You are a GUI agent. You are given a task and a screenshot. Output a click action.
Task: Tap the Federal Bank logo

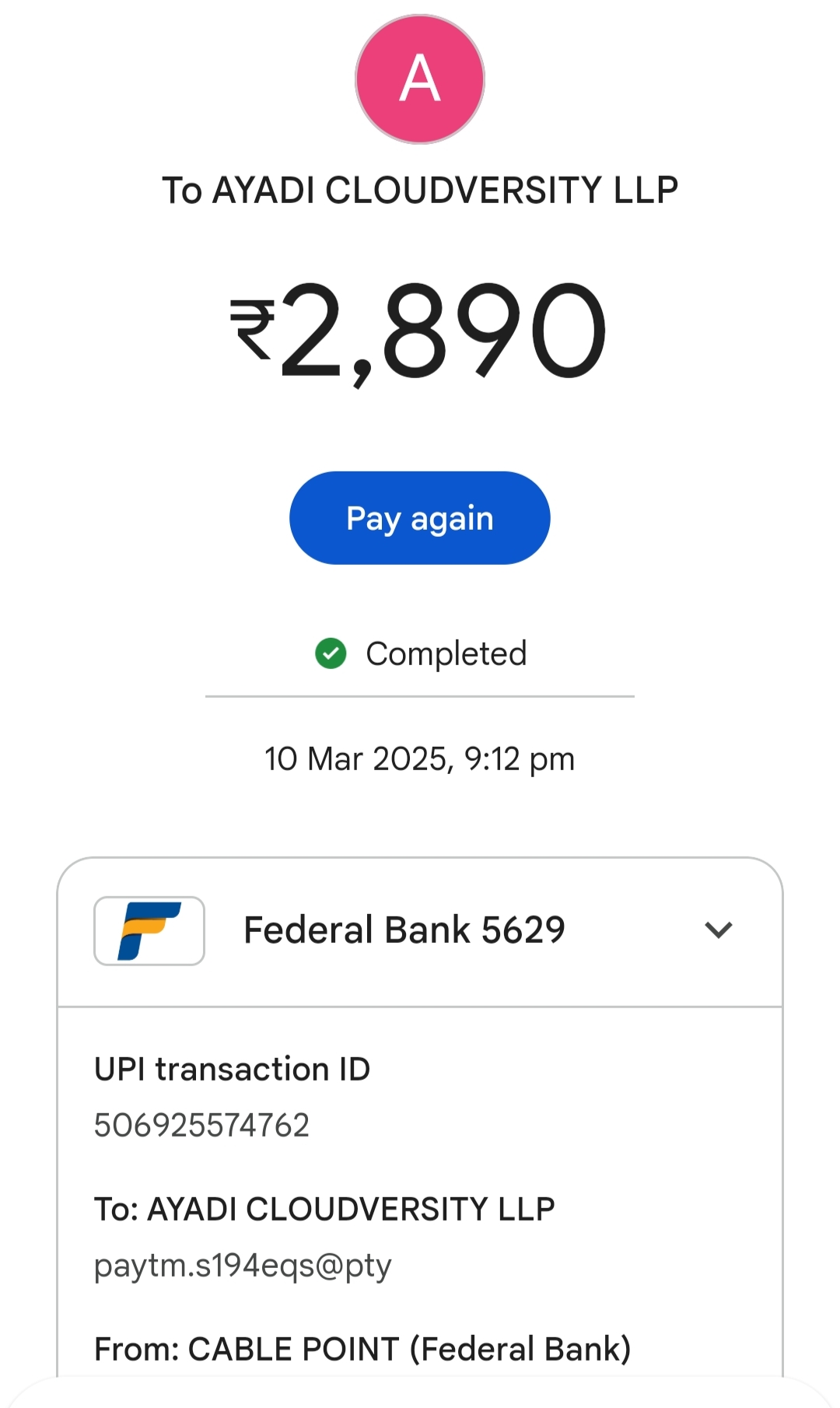pyautogui.click(x=149, y=930)
